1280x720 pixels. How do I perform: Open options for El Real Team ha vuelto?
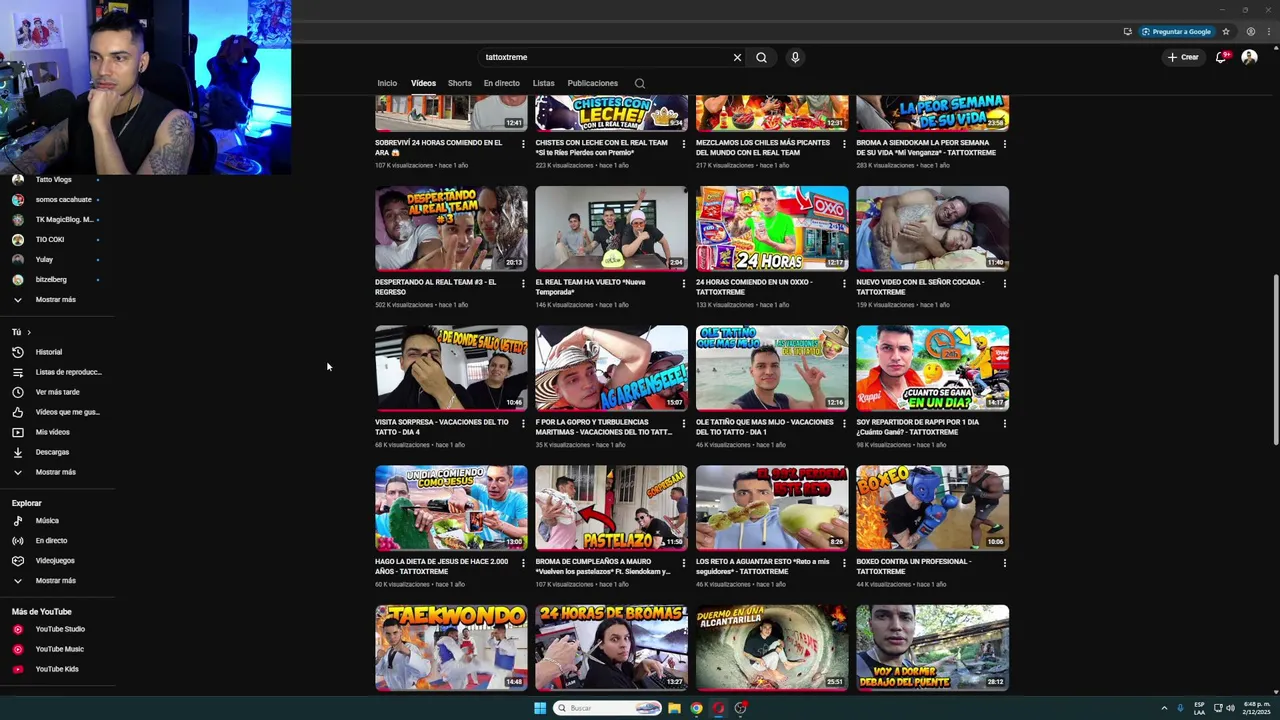click(683, 283)
